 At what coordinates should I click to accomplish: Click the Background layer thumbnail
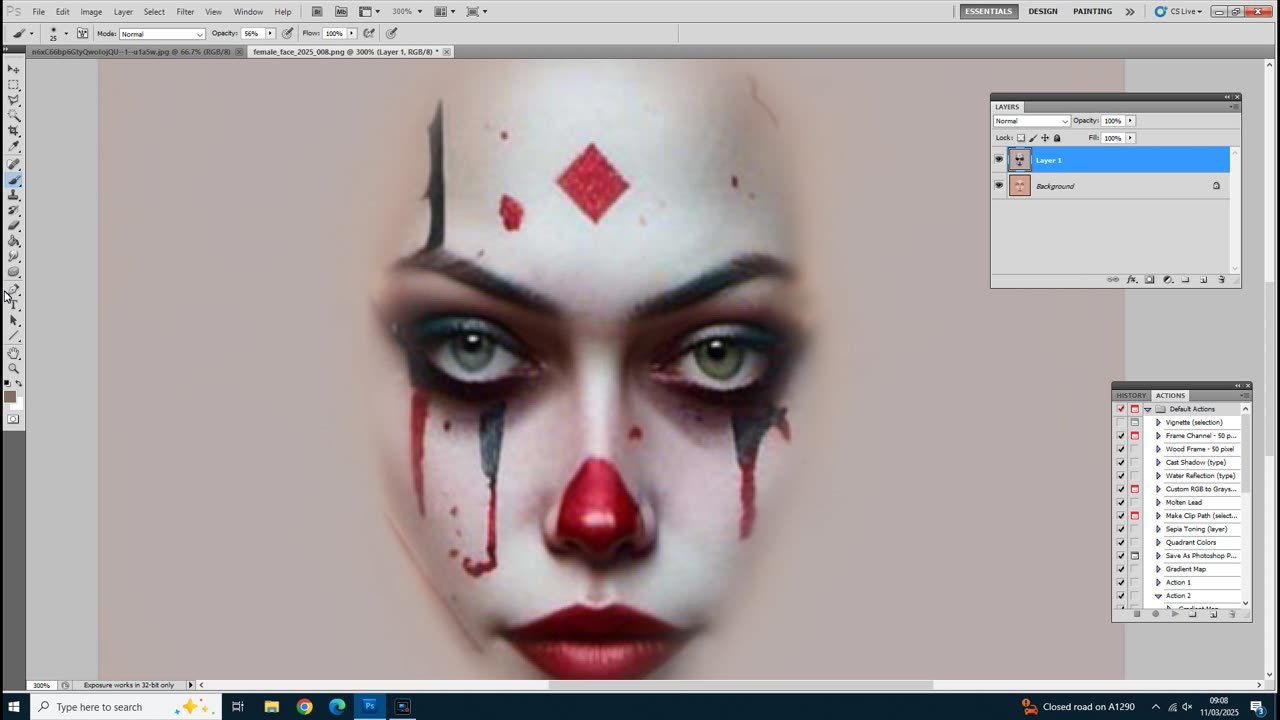tap(1020, 185)
